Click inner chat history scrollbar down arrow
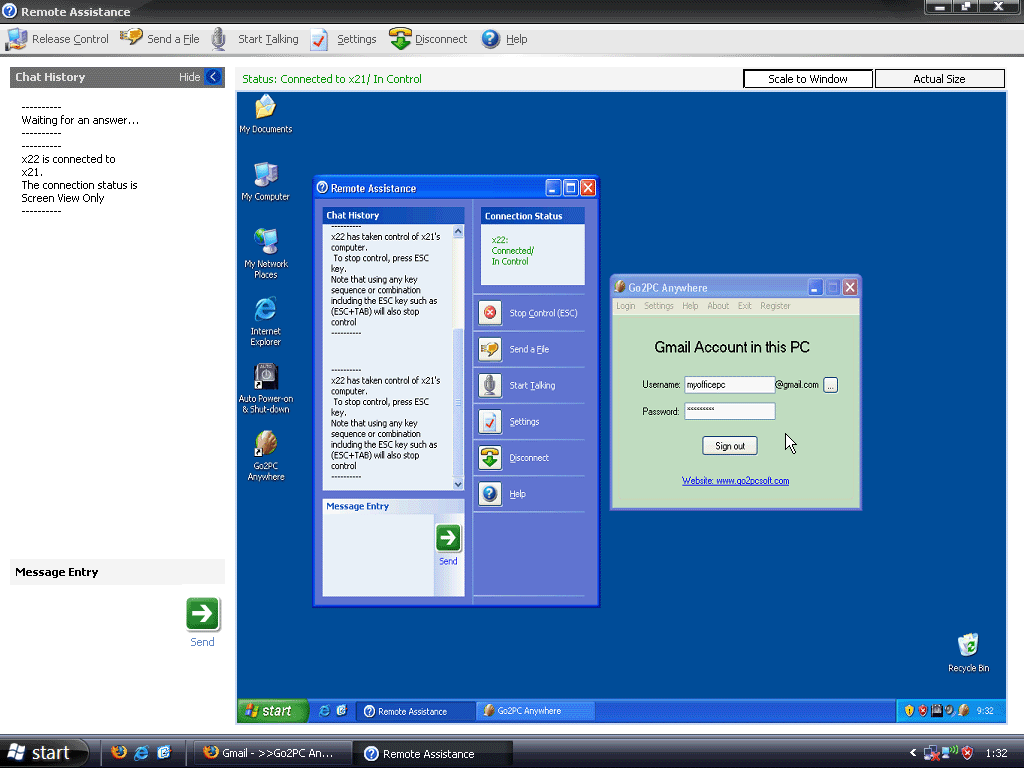The image size is (1024, 768). click(458, 484)
